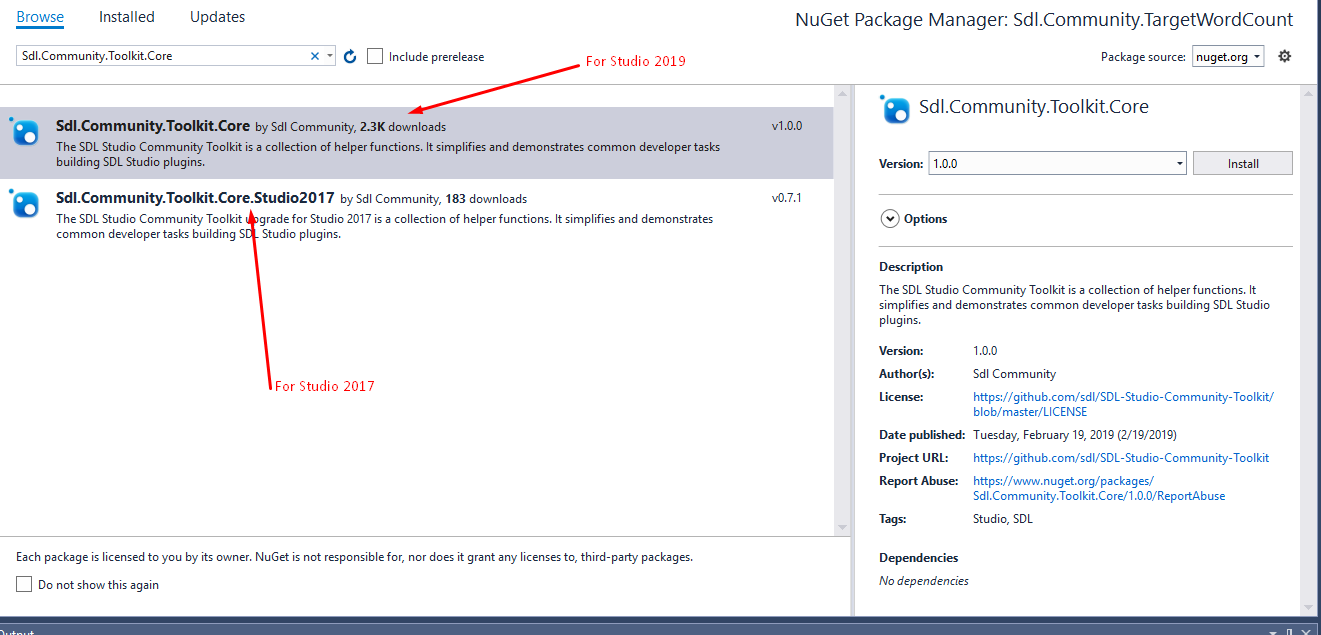
Task: Switch to the Installed tab
Action: point(127,17)
